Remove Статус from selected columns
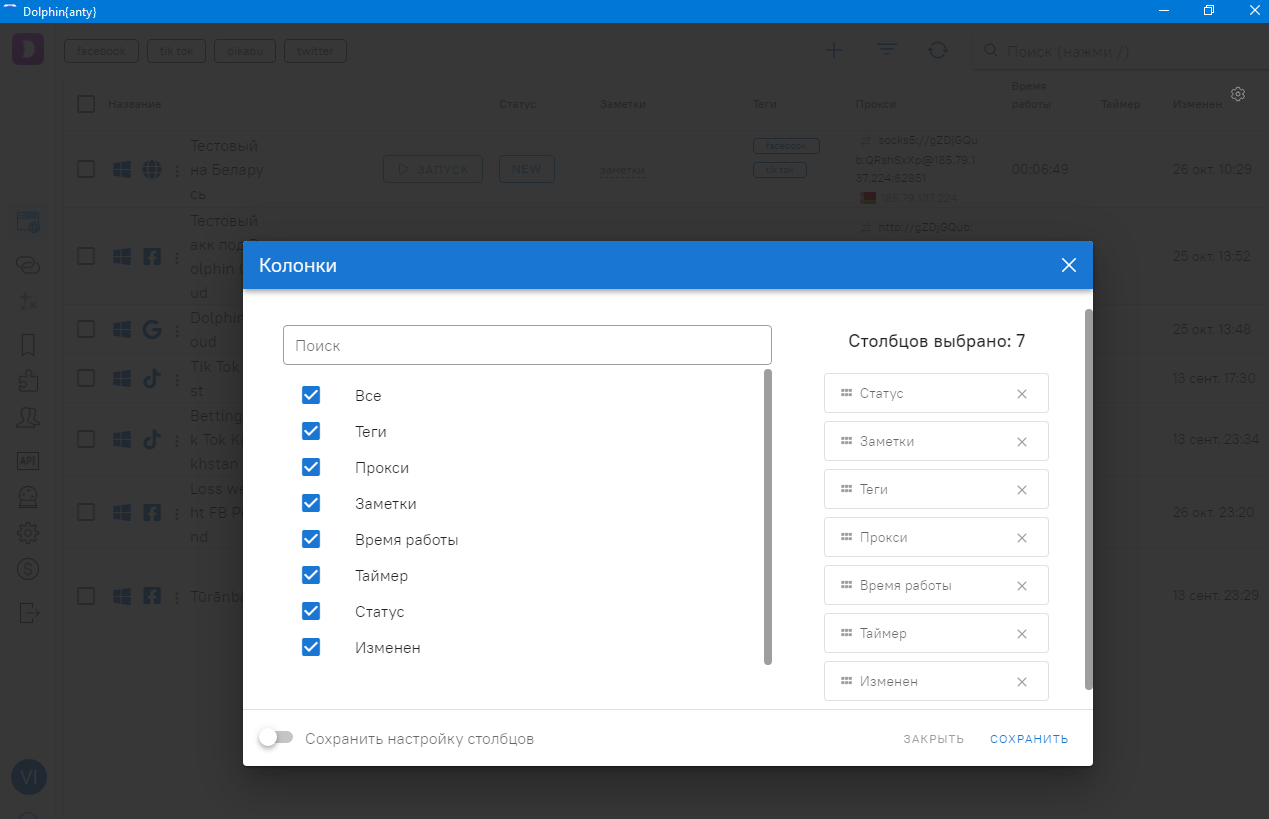 [1022, 394]
